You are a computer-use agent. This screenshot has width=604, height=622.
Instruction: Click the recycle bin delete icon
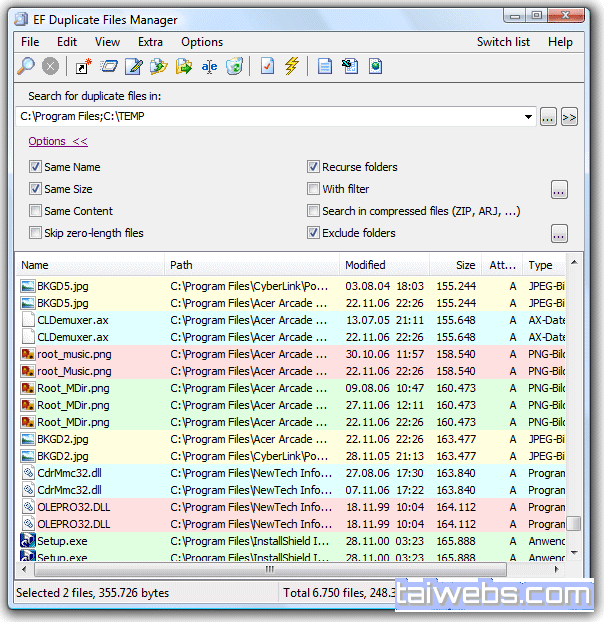(x=234, y=67)
